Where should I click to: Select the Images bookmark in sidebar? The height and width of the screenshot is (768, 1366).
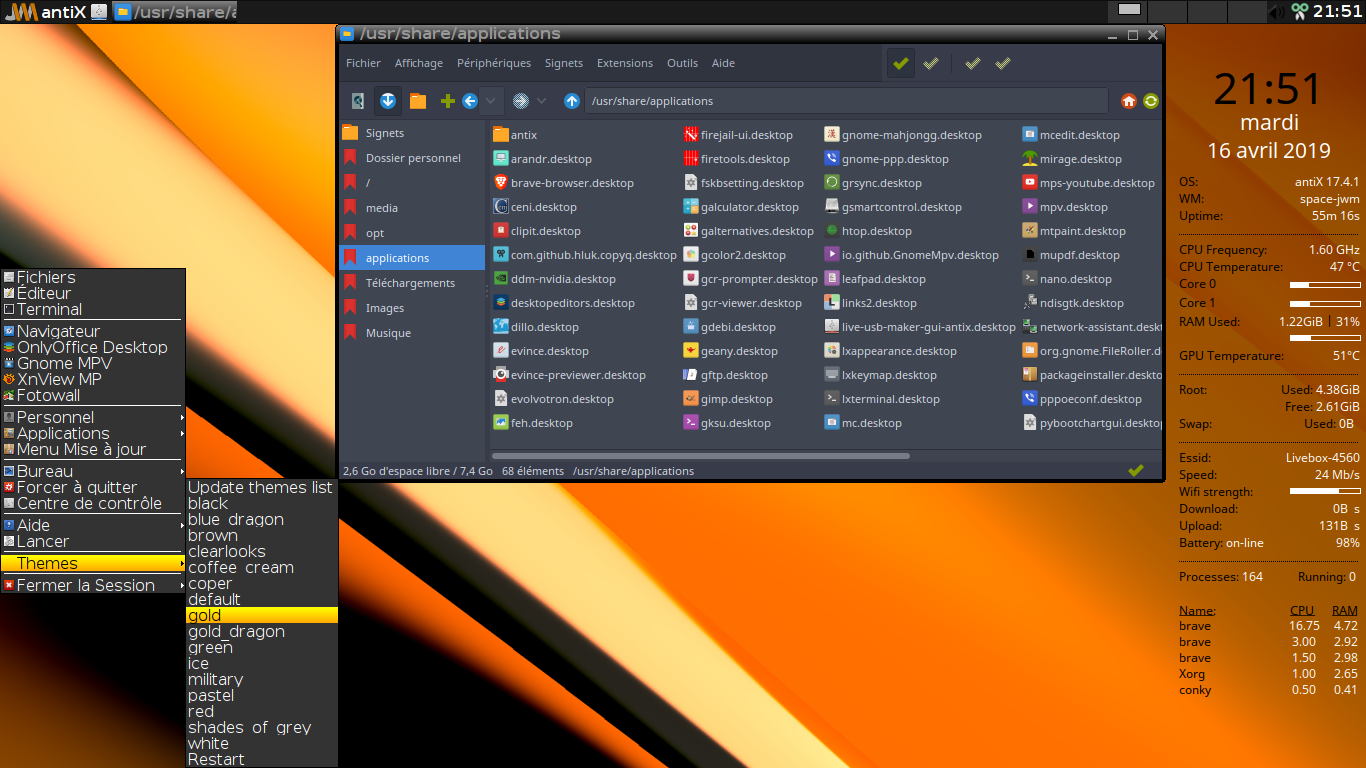click(x=412, y=308)
